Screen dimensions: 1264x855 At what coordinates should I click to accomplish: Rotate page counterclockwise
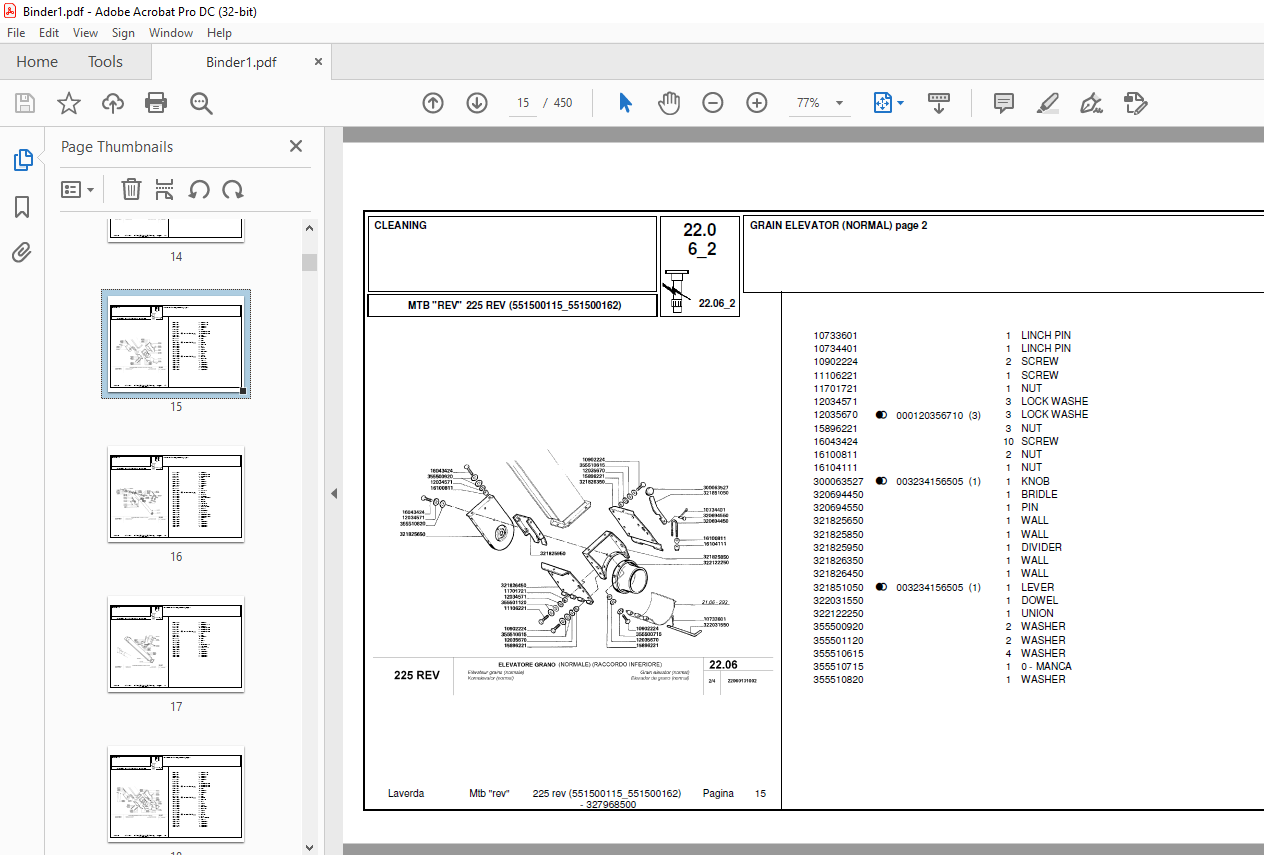(x=199, y=189)
